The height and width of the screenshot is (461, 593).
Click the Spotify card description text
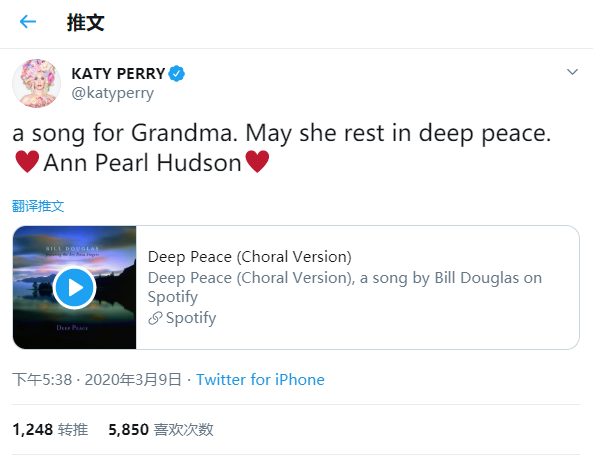[345, 287]
